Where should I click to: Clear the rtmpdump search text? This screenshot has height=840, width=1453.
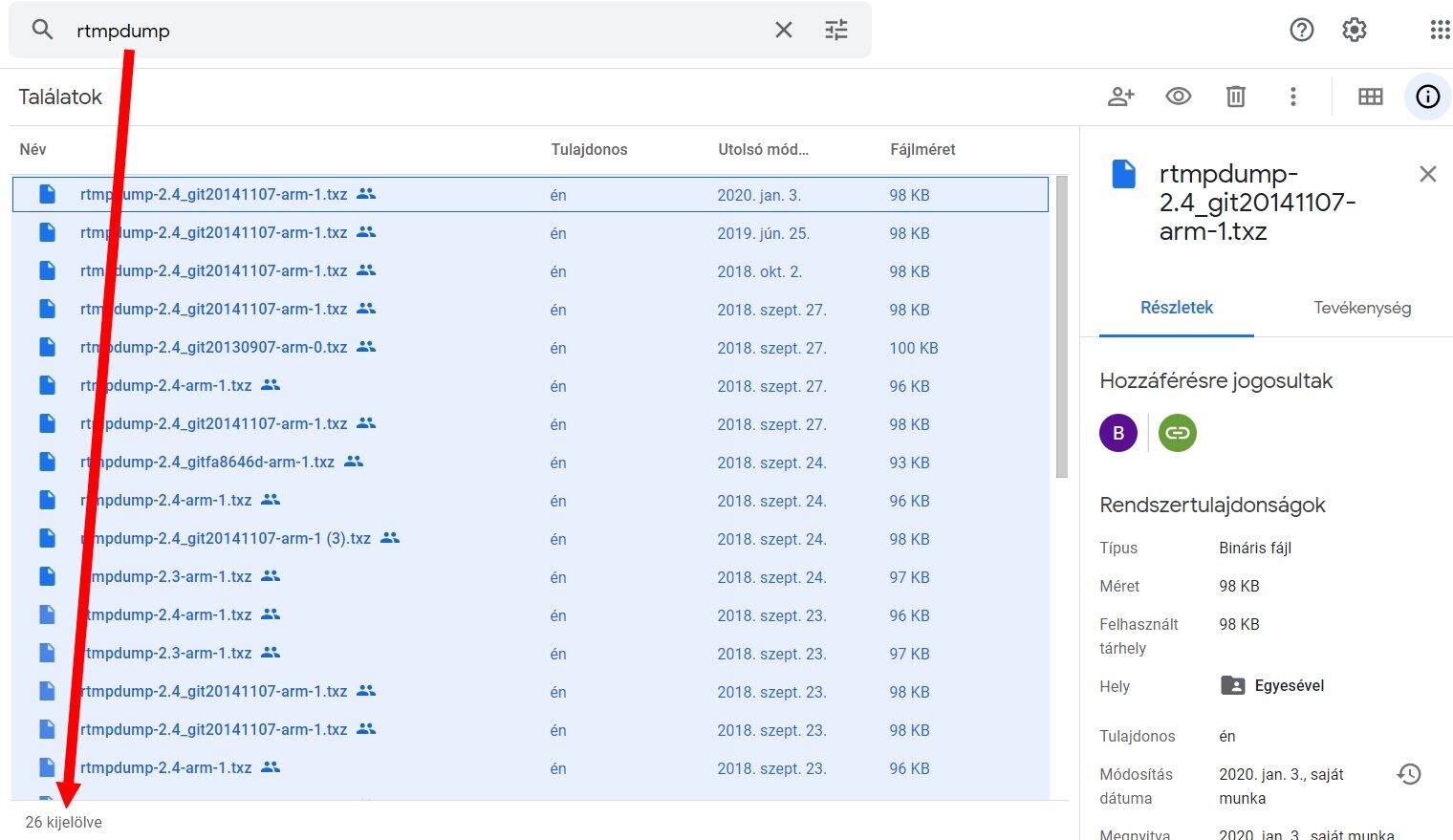[x=784, y=30]
